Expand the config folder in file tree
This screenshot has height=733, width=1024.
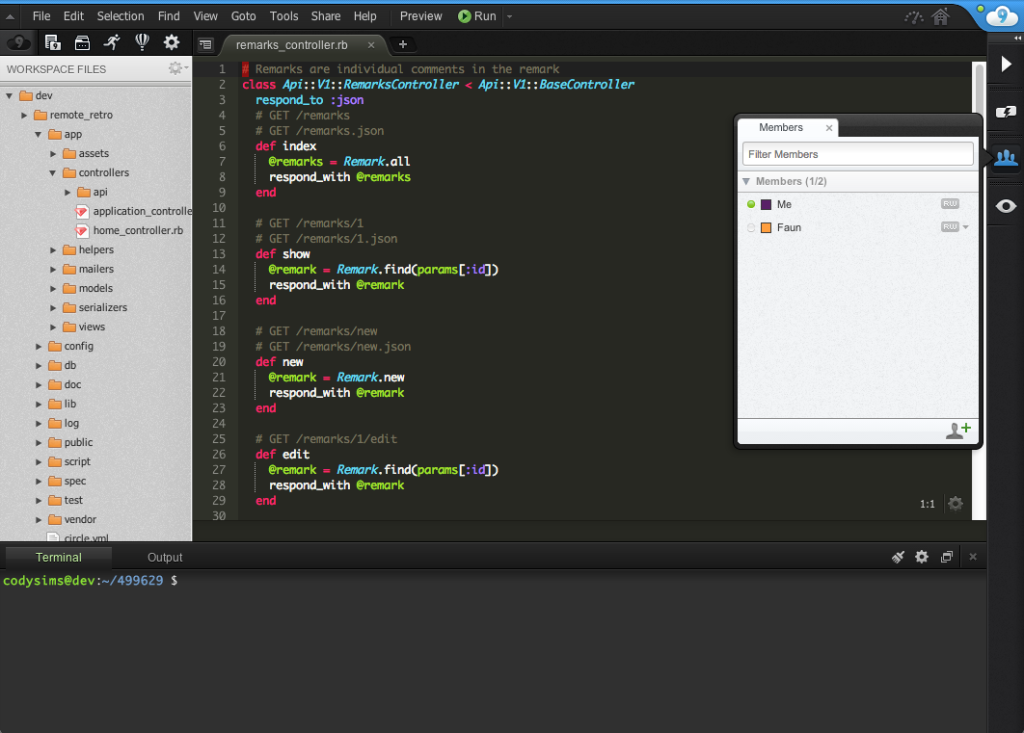(40, 346)
